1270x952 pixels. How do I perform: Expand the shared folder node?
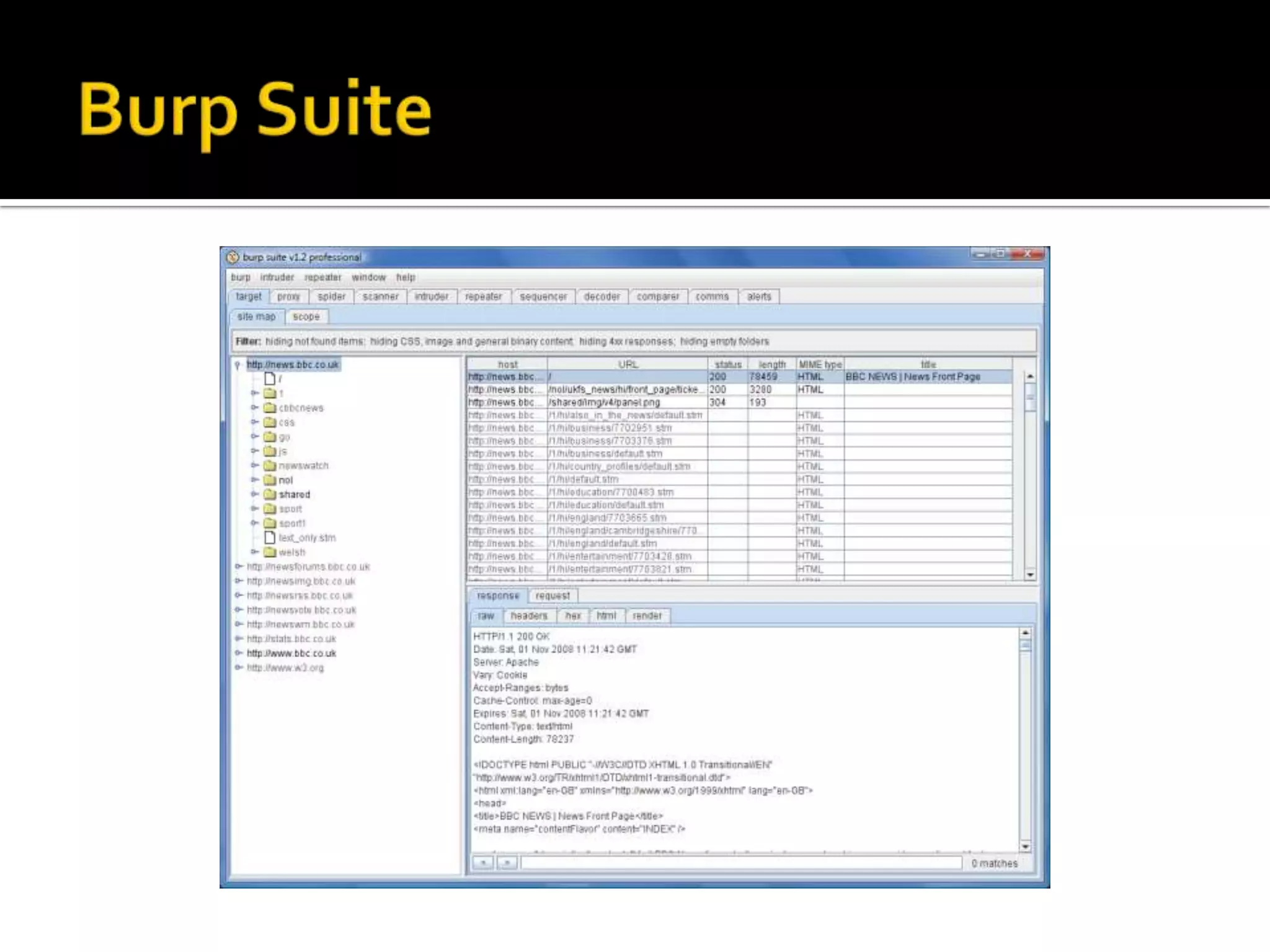click(254, 494)
